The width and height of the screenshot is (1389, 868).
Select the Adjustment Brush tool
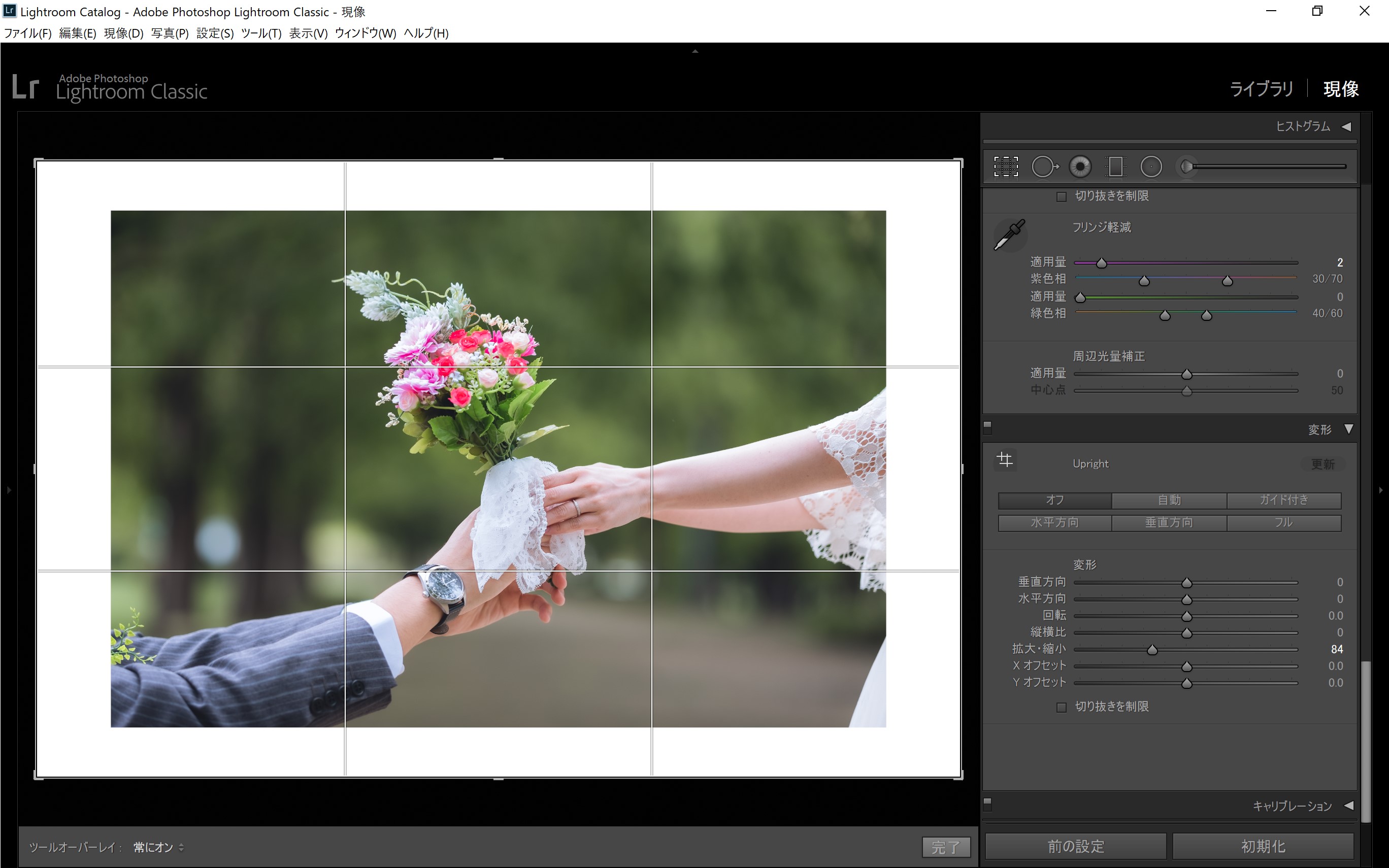[x=1186, y=167]
